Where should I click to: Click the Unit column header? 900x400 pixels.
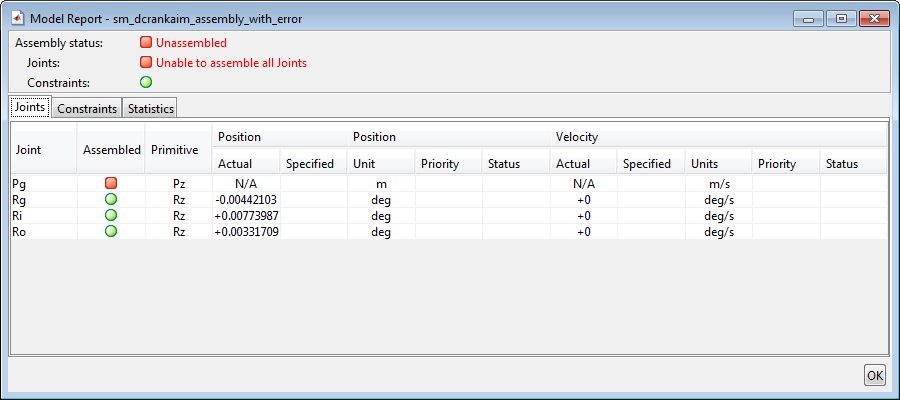(381, 164)
